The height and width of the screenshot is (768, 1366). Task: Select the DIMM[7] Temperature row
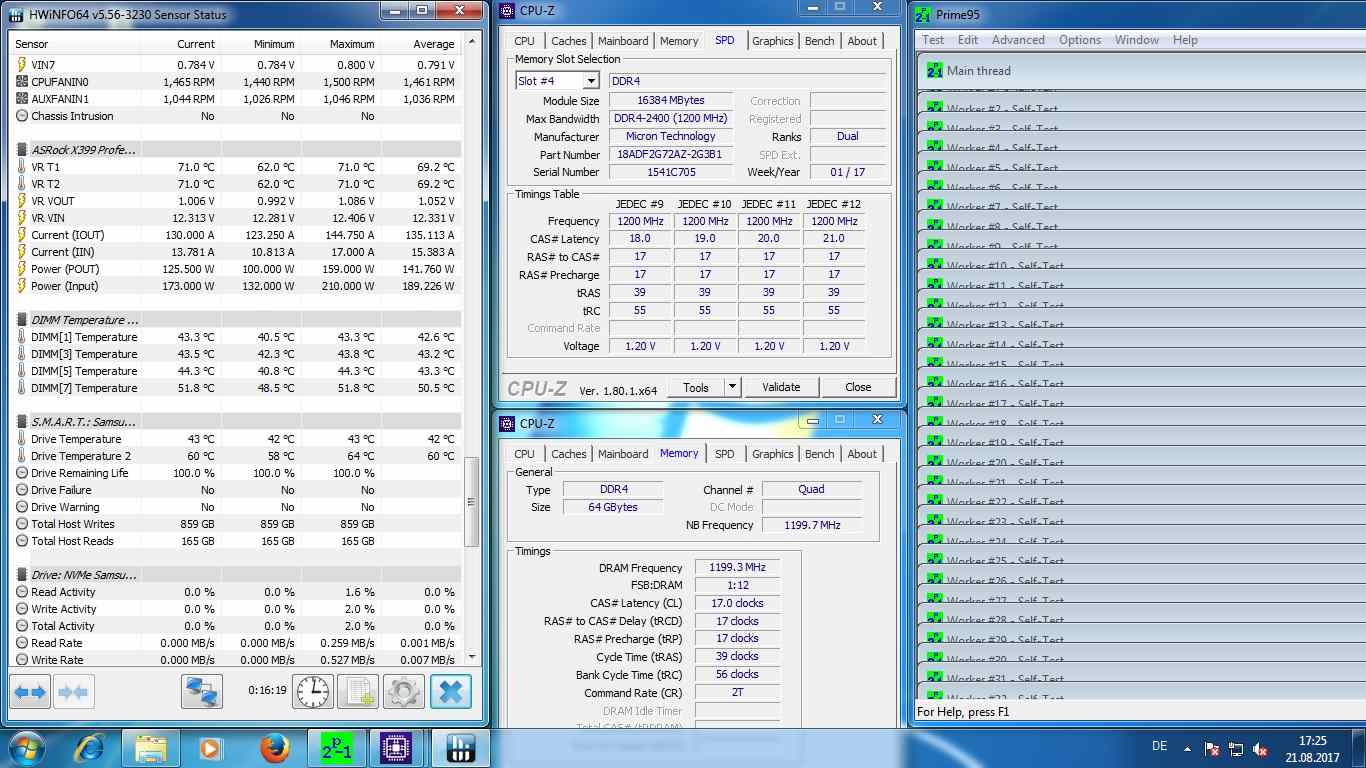pyautogui.click(x=236, y=388)
